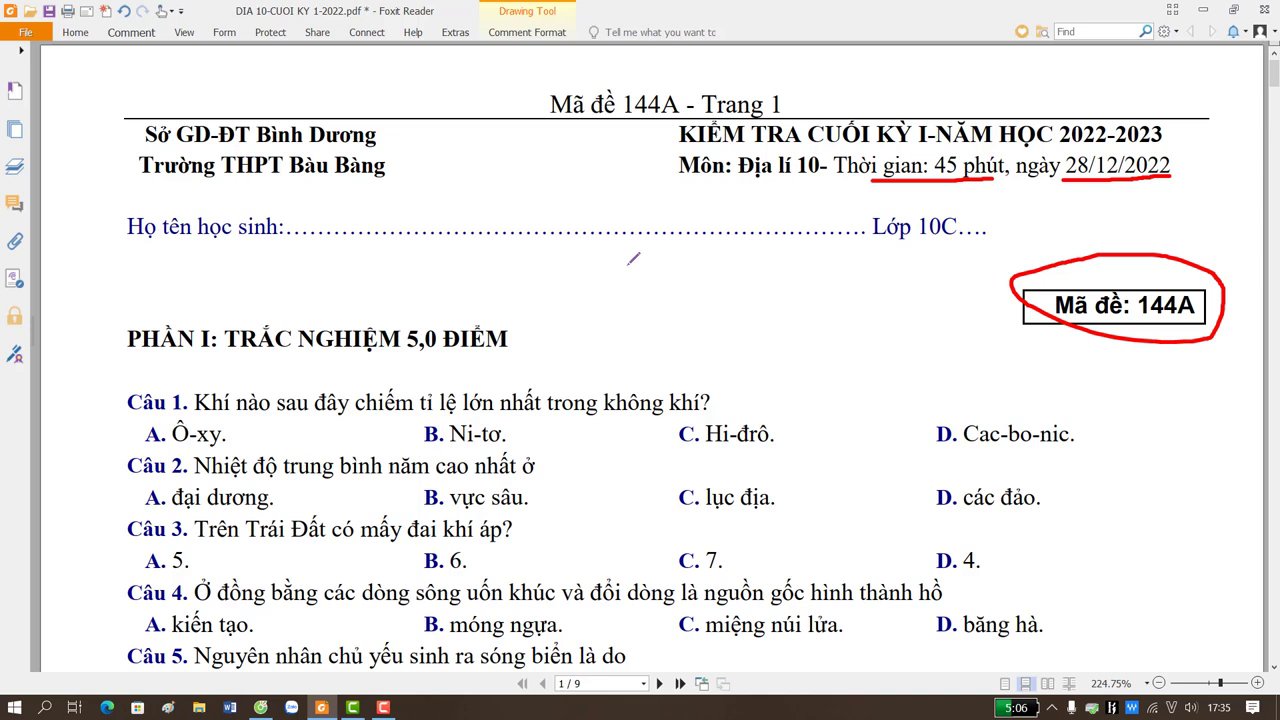The height and width of the screenshot is (720, 1280).
Task: Open the Form ribbon tab
Action: click(x=224, y=32)
